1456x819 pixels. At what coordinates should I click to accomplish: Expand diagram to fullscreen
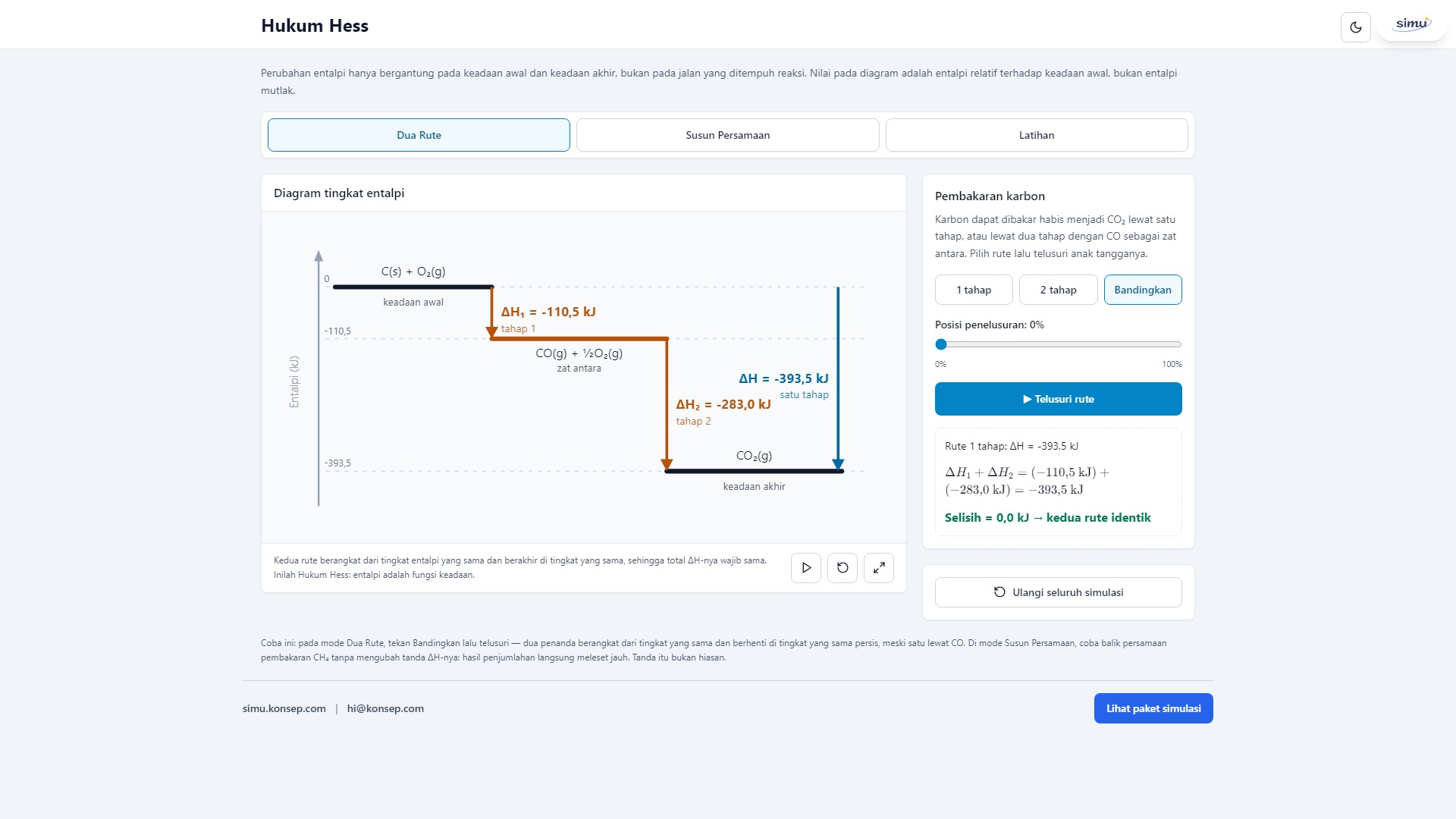(879, 567)
